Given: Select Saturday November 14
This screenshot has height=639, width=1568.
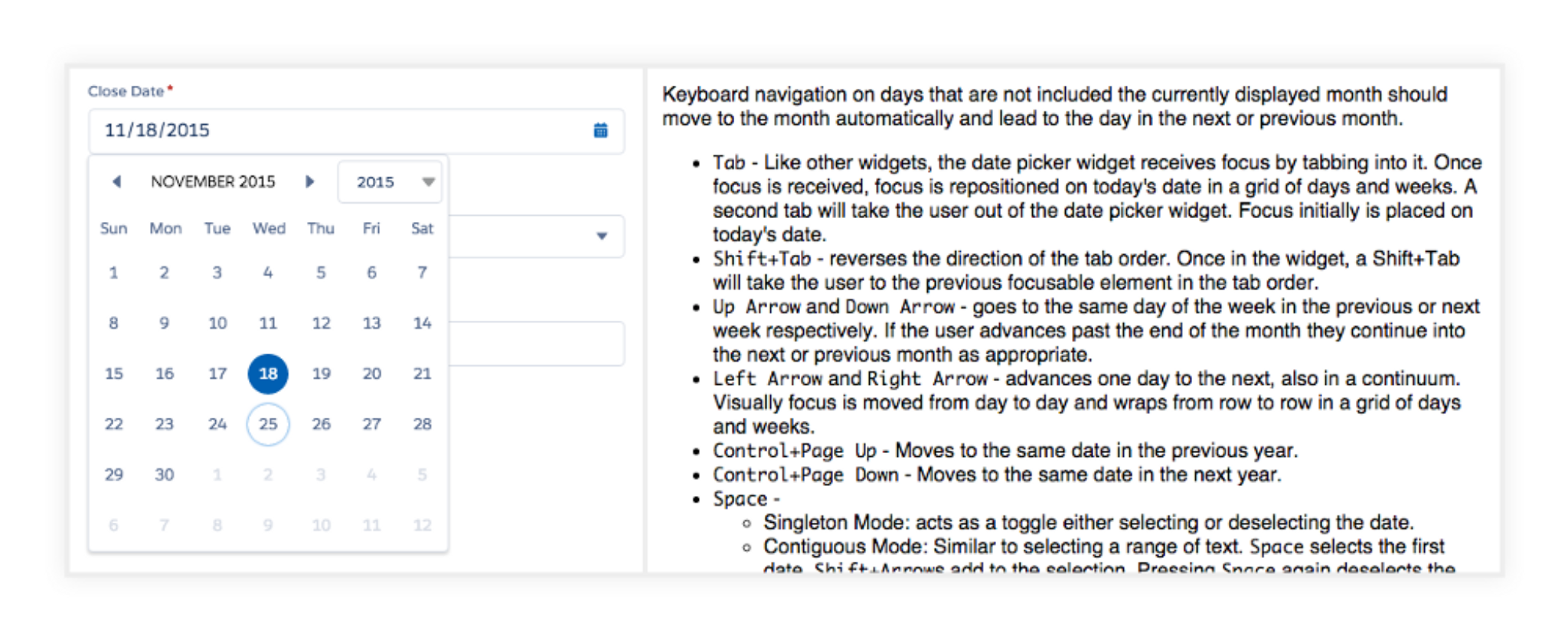Looking at the screenshot, I should (422, 323).
